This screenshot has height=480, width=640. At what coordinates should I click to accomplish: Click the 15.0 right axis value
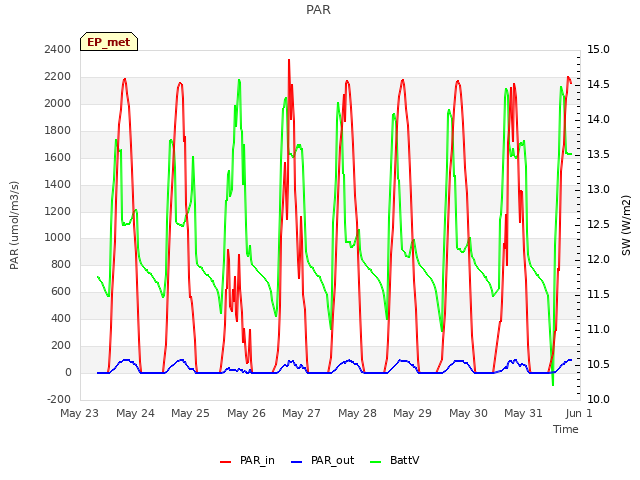pyautogui.click(x=598, y=49)
